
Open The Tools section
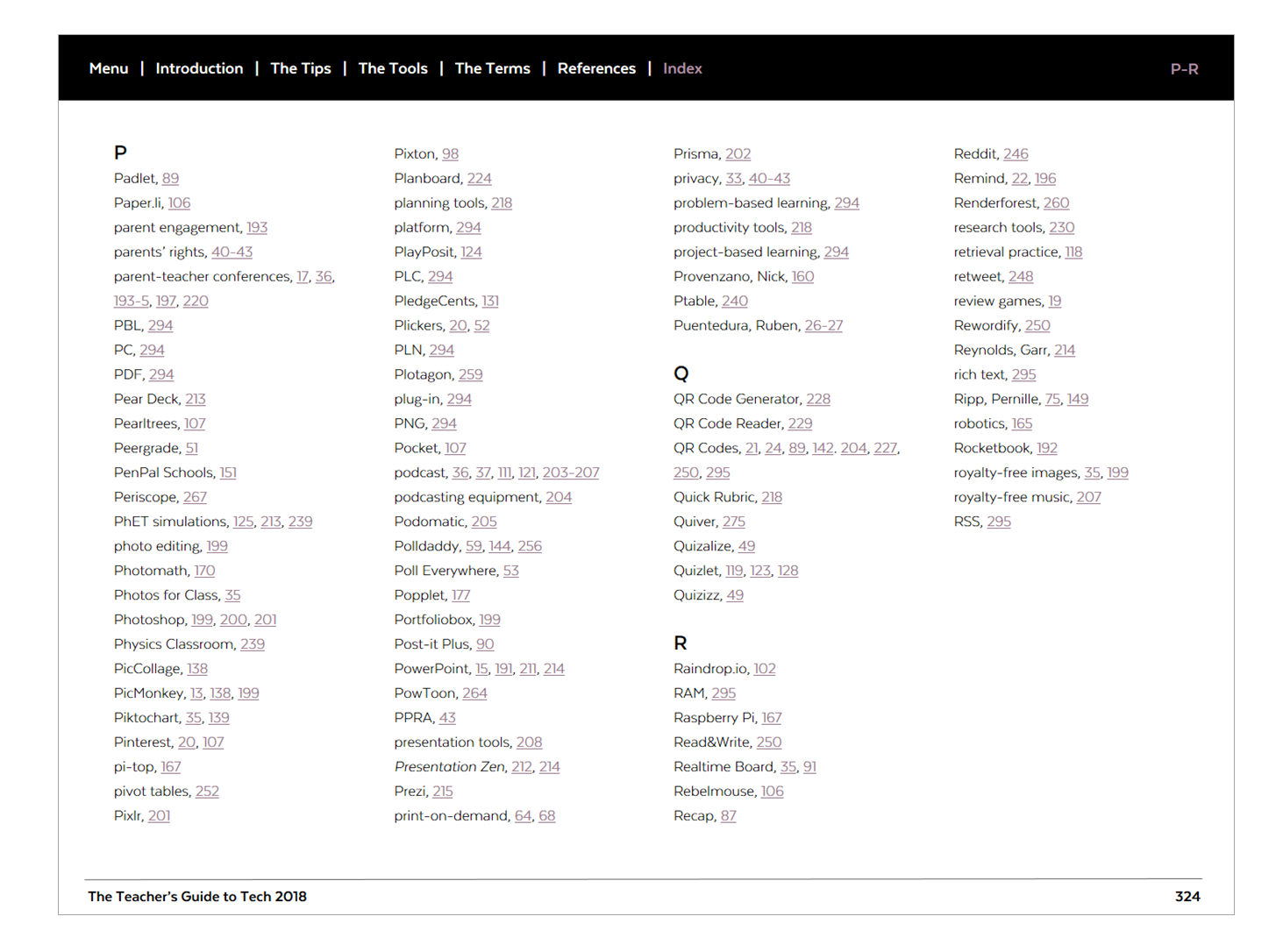pos(393,68)
